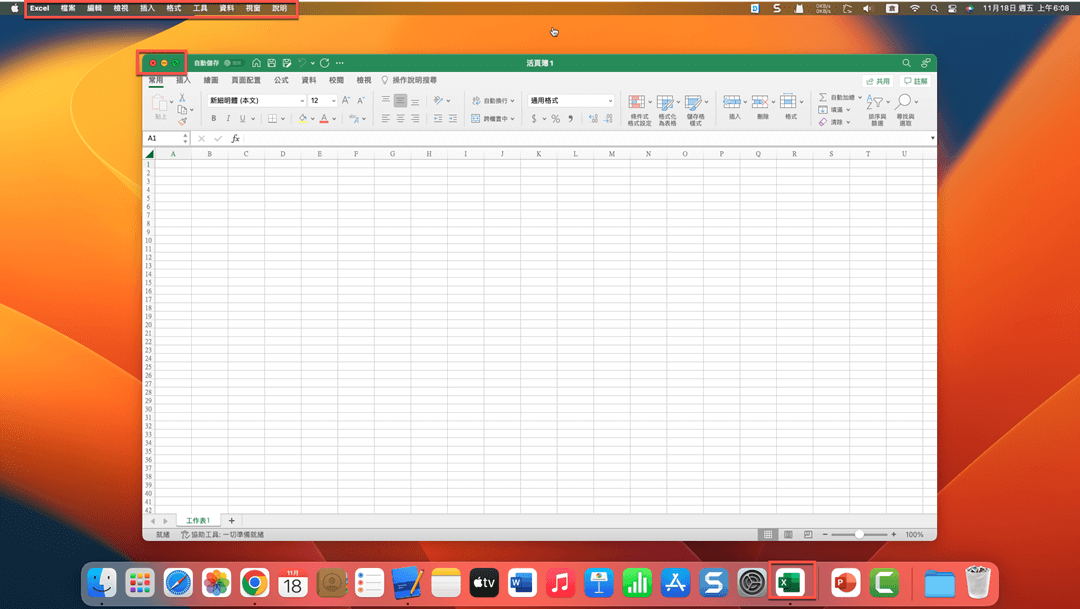Viewport: 1080px width, 609px height.
Task: Expand the formula bar chevron
Action: coord(932,138)
